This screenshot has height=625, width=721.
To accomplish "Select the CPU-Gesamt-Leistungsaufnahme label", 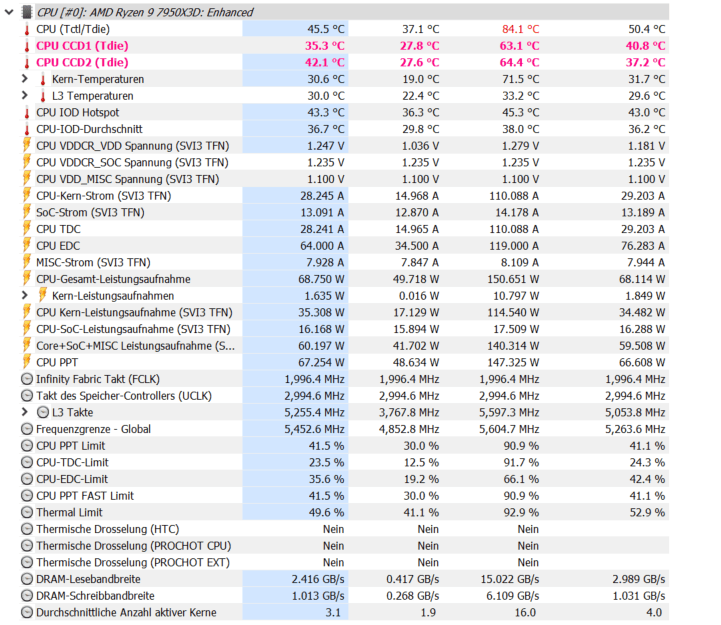I will (113, 279).
